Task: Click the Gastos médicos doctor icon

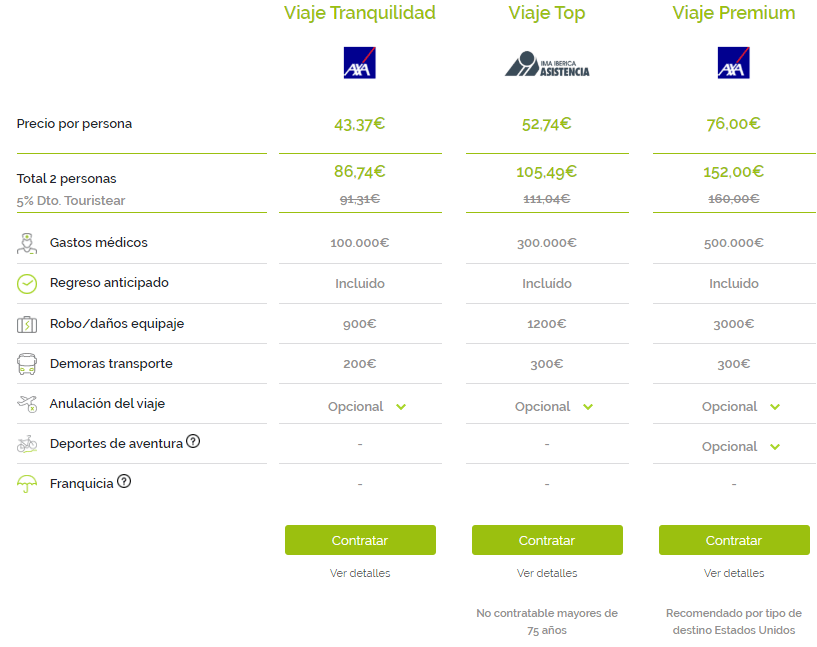Action: (x=27, y=243)
